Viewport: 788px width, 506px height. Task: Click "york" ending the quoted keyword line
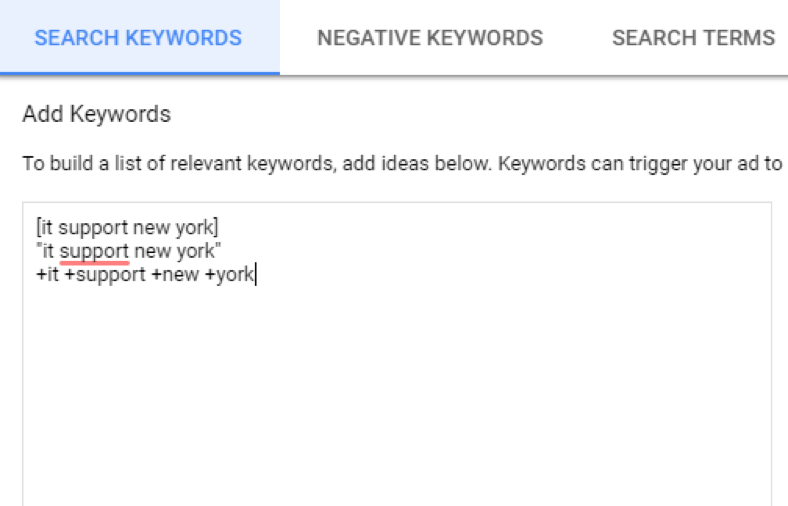coord(196,251)
